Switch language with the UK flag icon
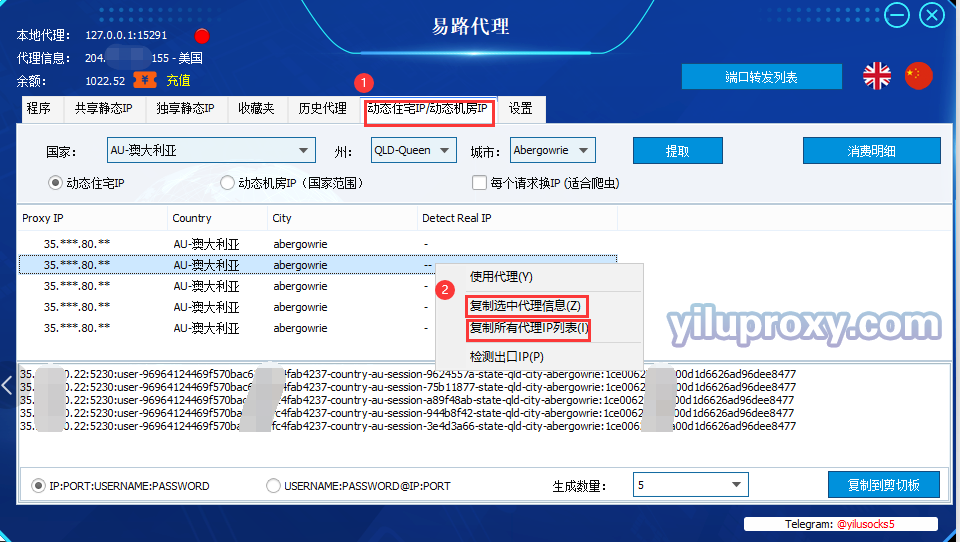Screen dimensions: 960x542 point(877,77)
